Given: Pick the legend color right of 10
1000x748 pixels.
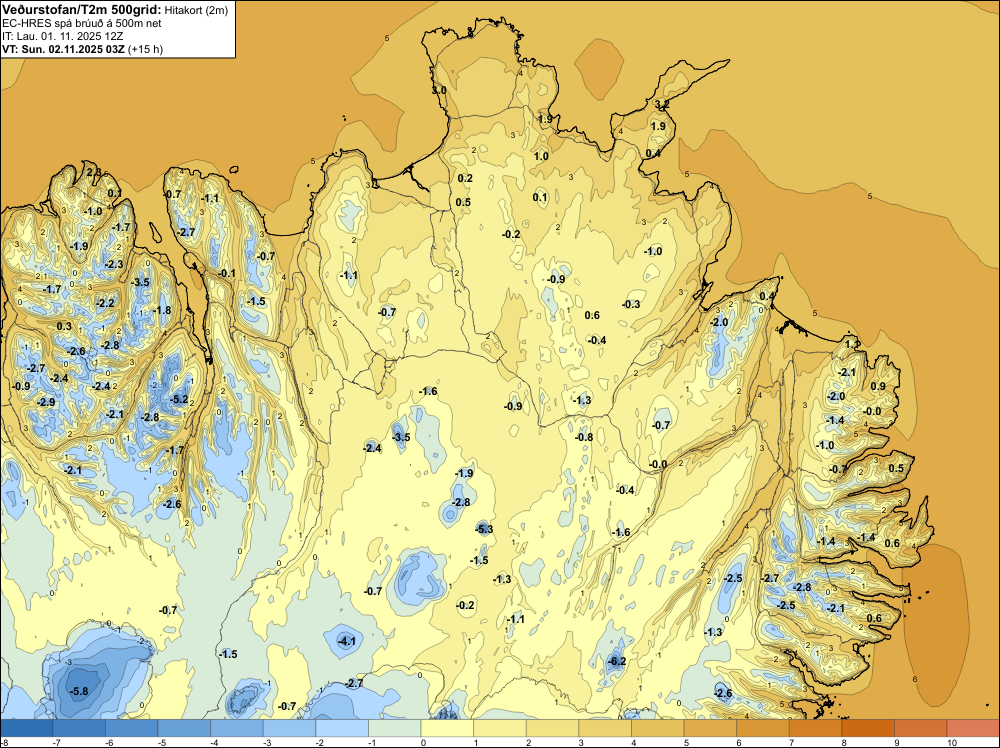Looking at the screenshot, I should click(973, 728).
